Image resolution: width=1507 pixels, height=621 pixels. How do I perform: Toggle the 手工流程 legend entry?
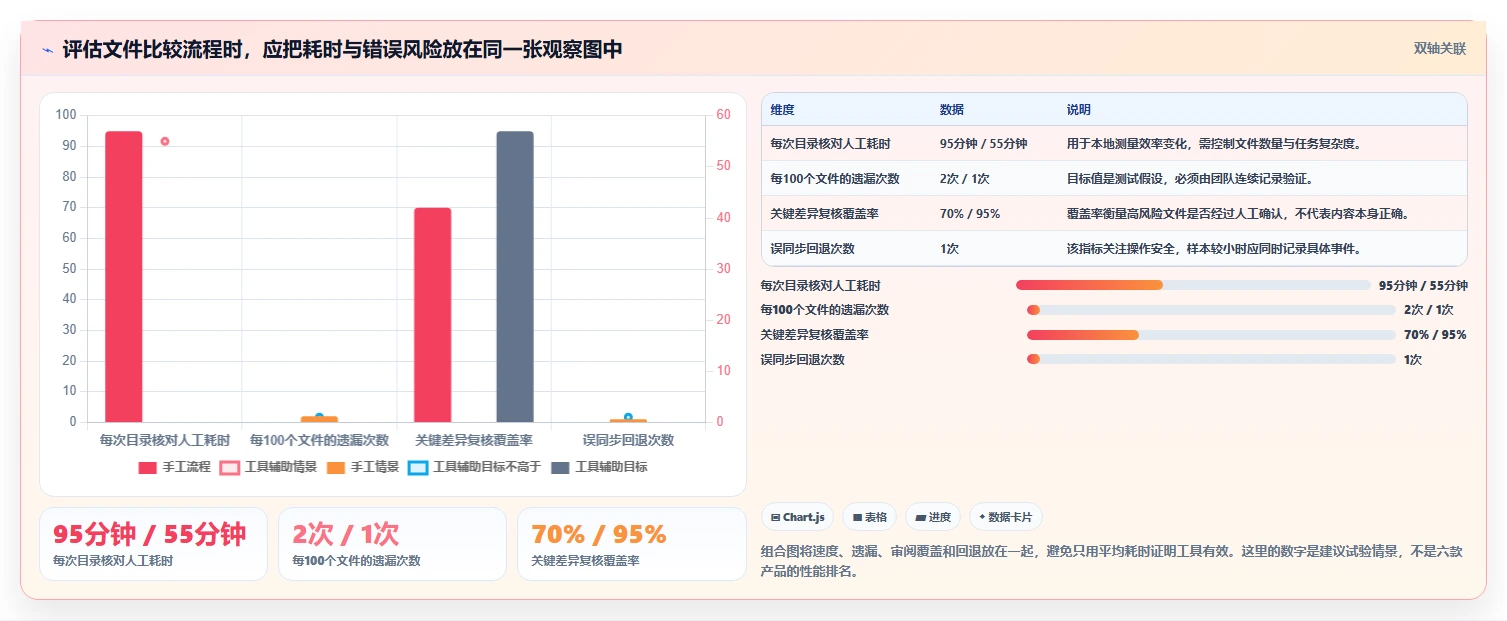(x=175, y=467)
